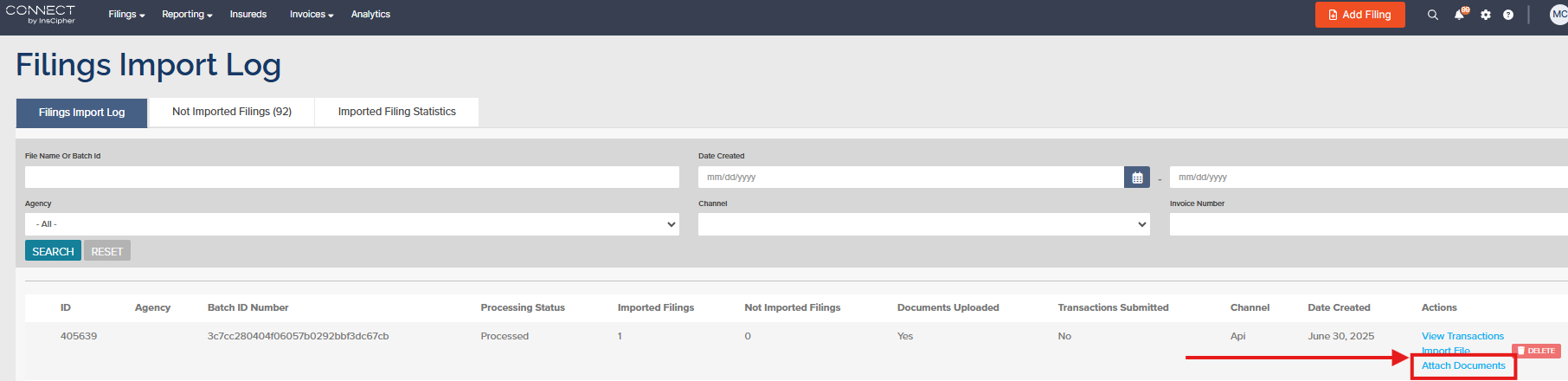Click the Documents Uploaded column header
The width and height of the screenshot is (1568, 381).
pyautogui.click(x=948, y=307)
